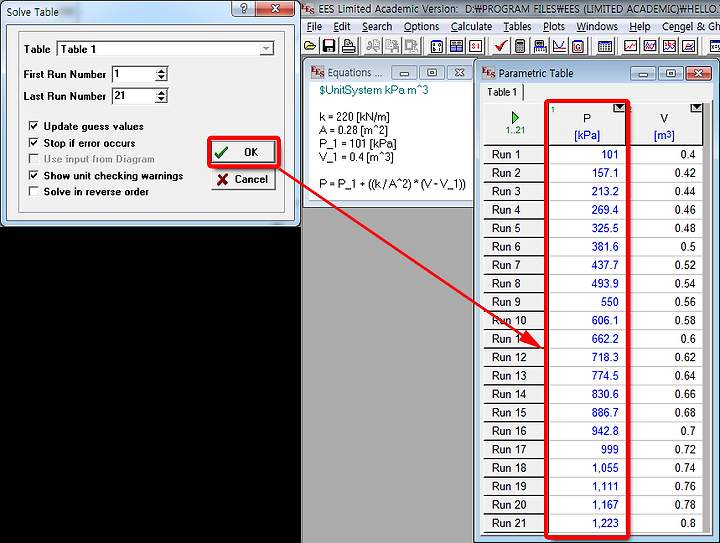Screen dimensions: 720x543
Task: Restore the Parametric Table window
Action: coord(671,73)
